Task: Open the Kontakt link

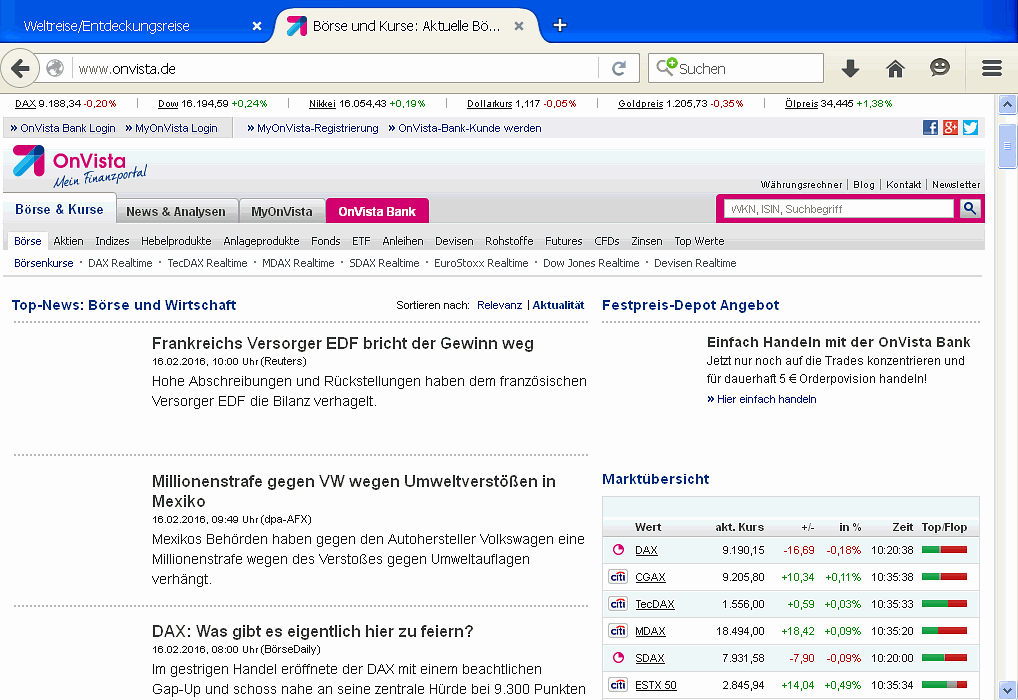Action: click(x=904, y=184)
